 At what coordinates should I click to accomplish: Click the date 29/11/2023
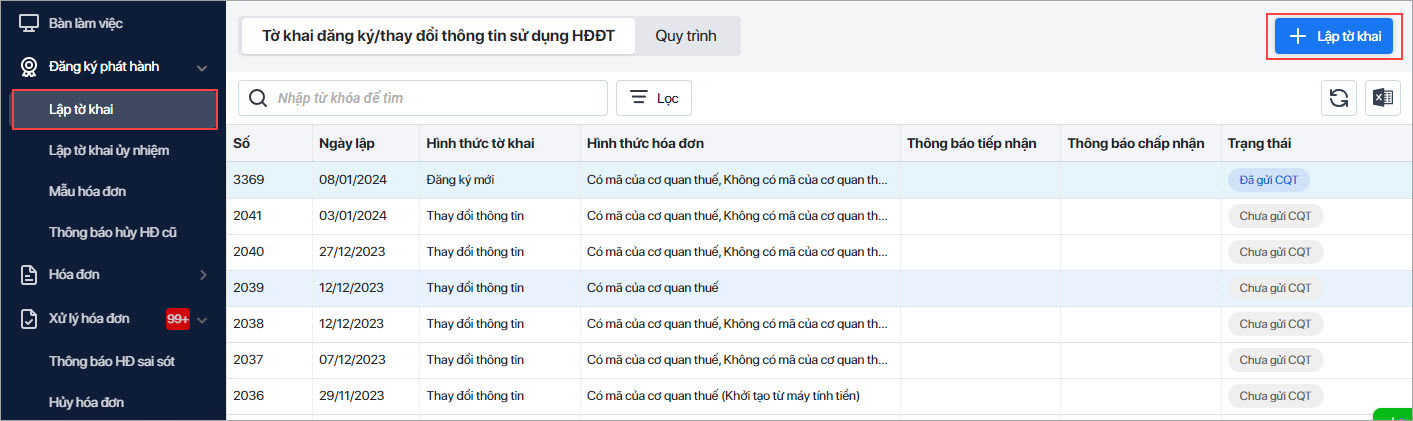click(x=351, y=395)
